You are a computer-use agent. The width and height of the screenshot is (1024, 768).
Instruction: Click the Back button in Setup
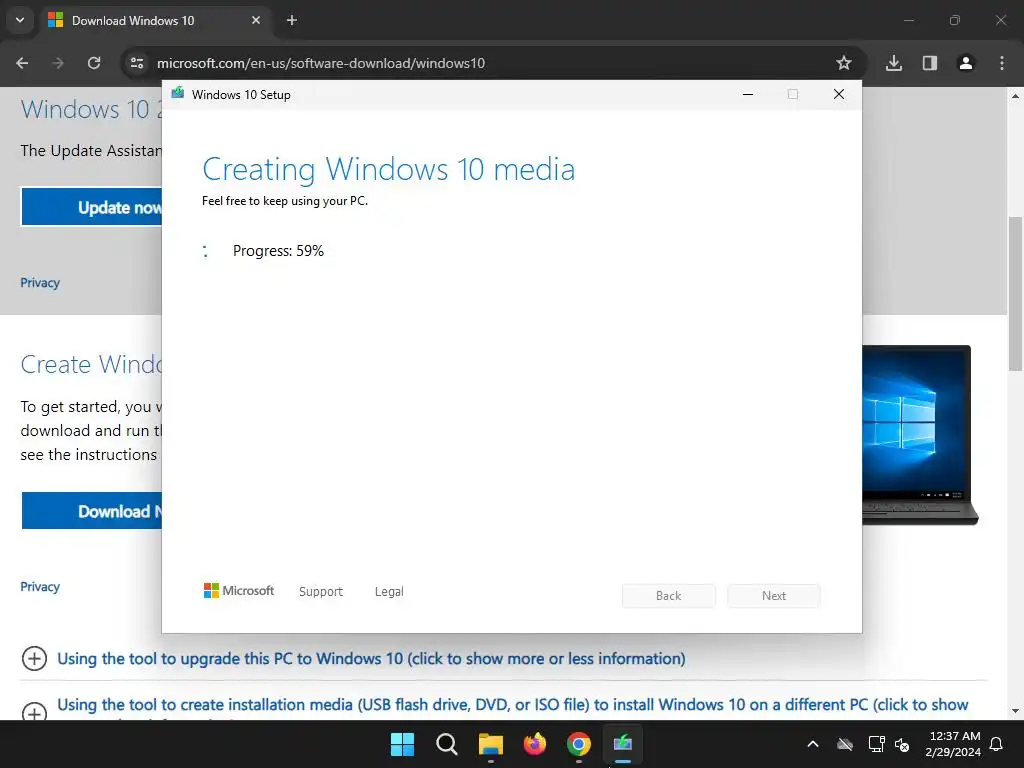669,596
